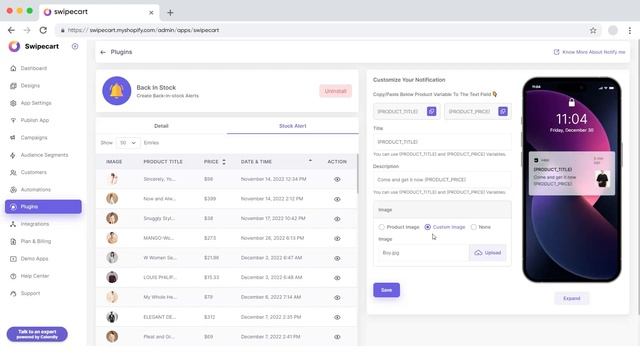Select the Custom Image radio option

pyautogui.click(x=428, y=227)
